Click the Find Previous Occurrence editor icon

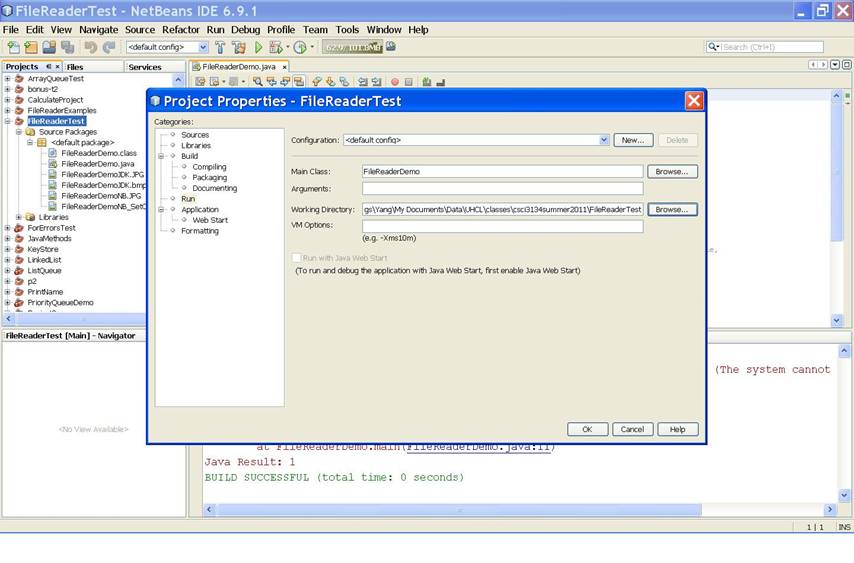tap(271, 82)
